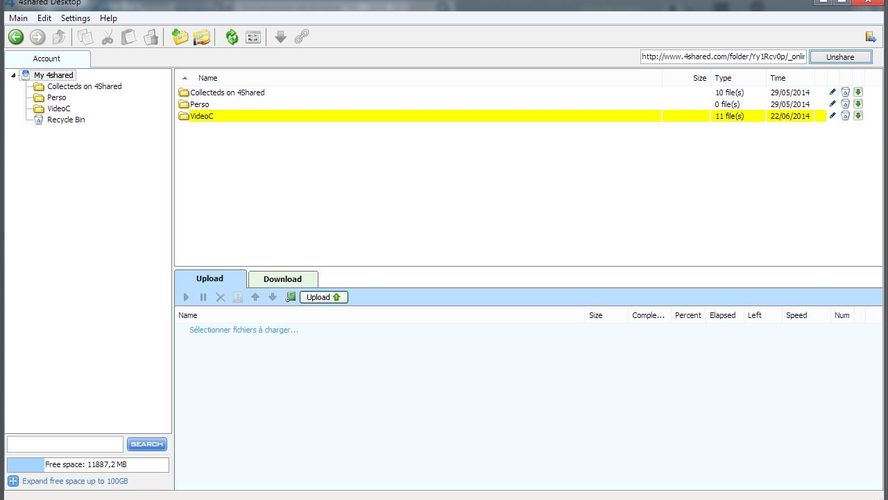Select the Perso folder in the tree
The height and width of the screenshot is (500, 888).
[57, 97]
